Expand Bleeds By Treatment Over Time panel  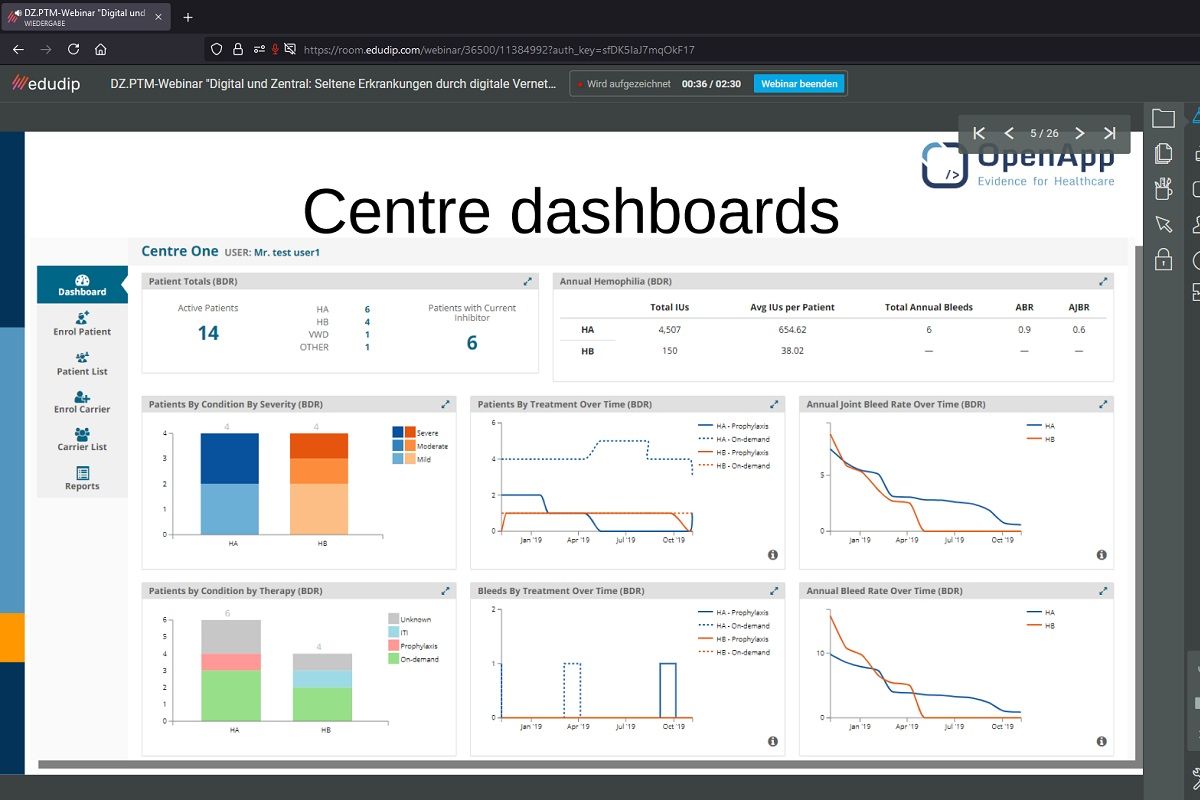(774, 591)
